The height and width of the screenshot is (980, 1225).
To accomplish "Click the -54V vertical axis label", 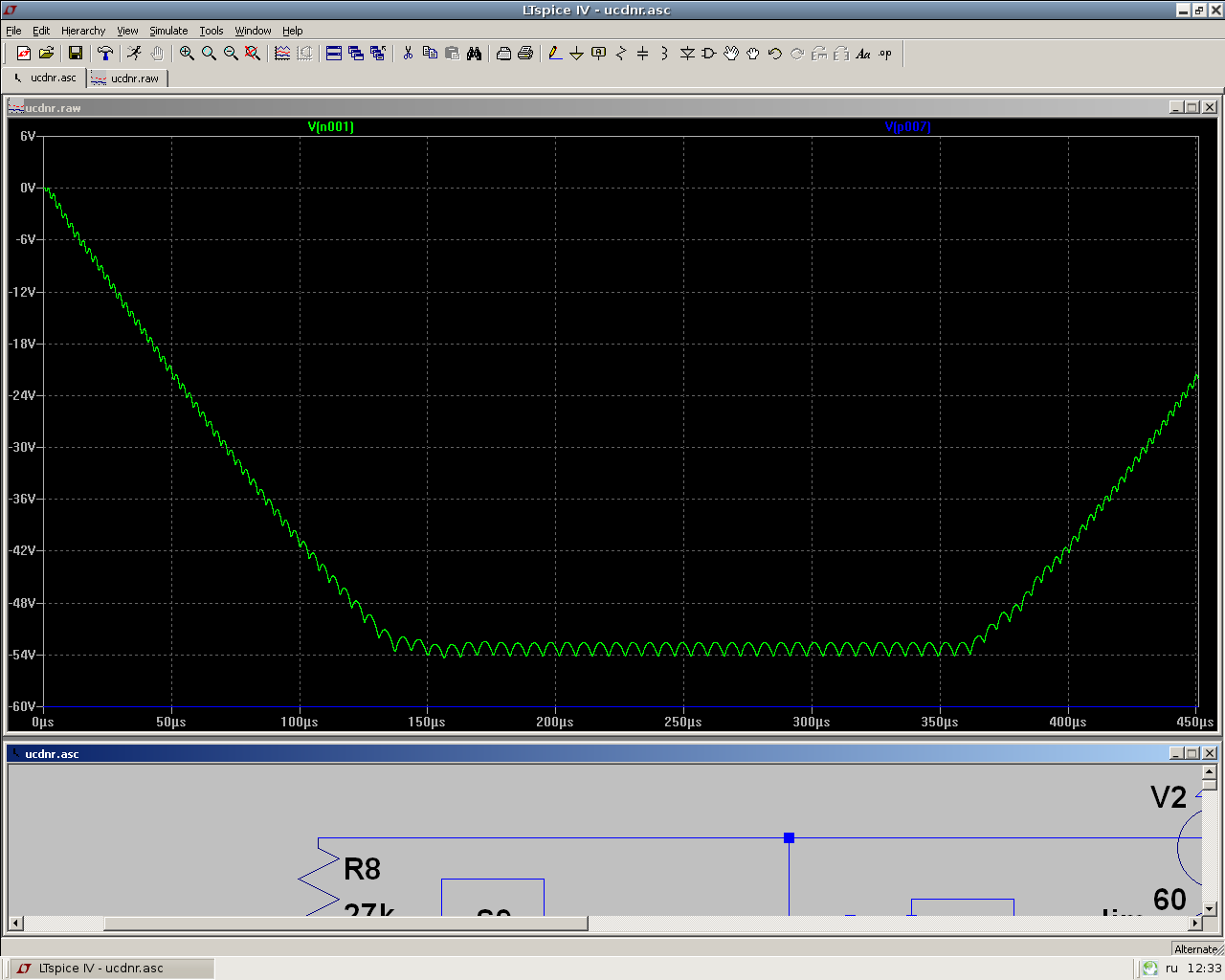I will [23, 655].
